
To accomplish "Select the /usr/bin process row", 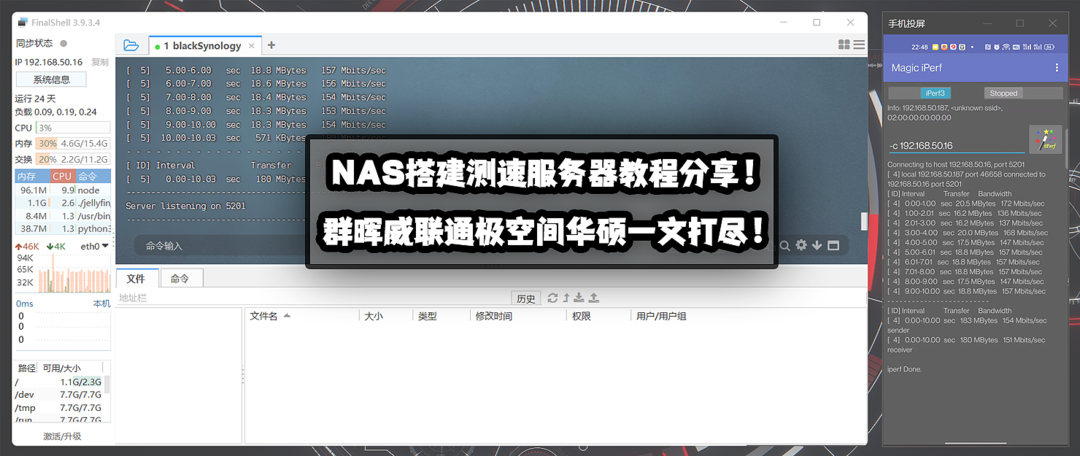I will pos(63,216).
